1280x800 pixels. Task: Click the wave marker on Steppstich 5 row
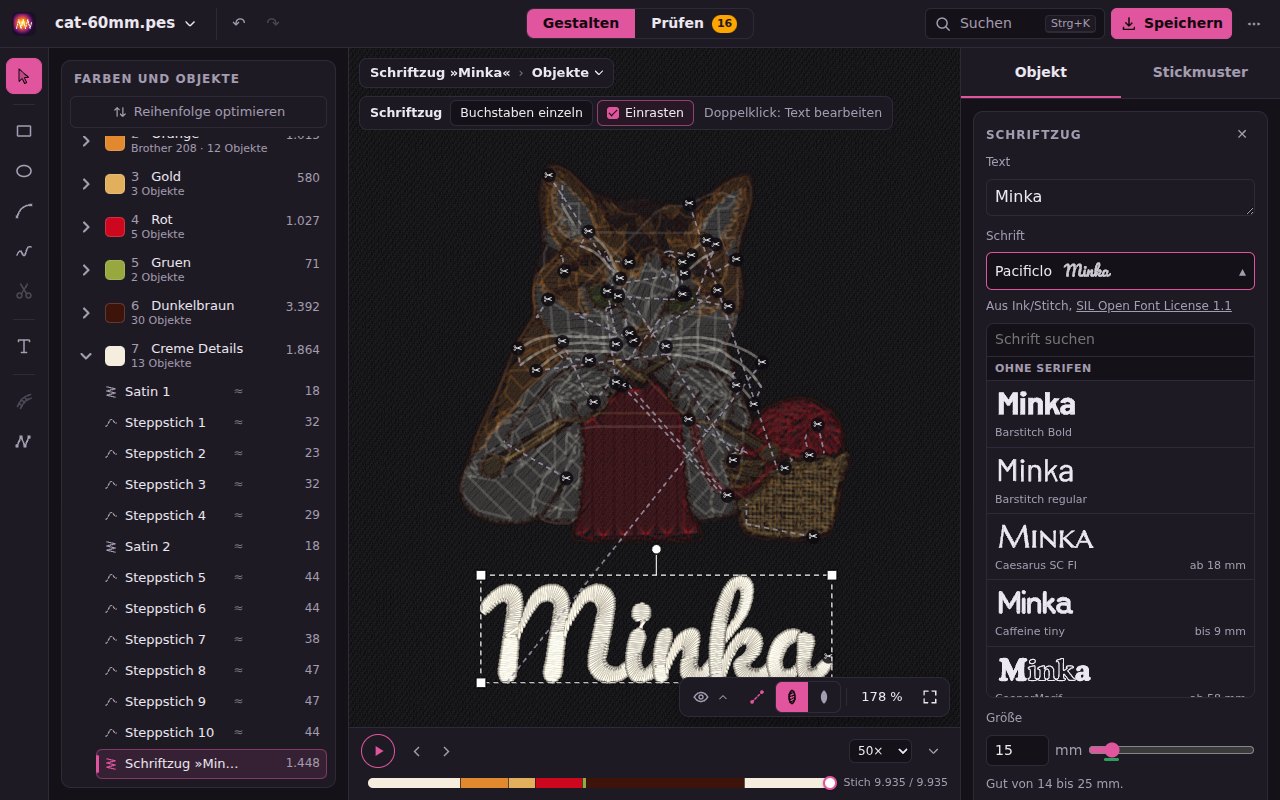pos(238,577)
